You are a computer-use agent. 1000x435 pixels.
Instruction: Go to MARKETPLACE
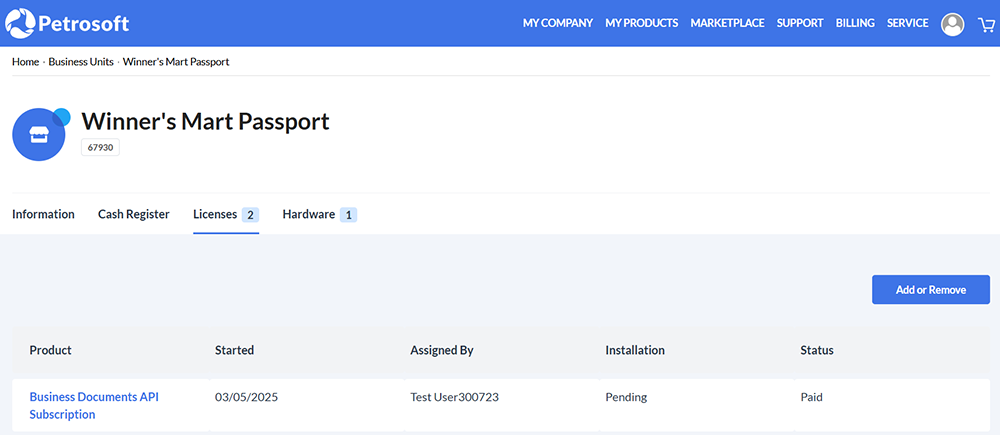pyautogui.click(x=728, y=23)
